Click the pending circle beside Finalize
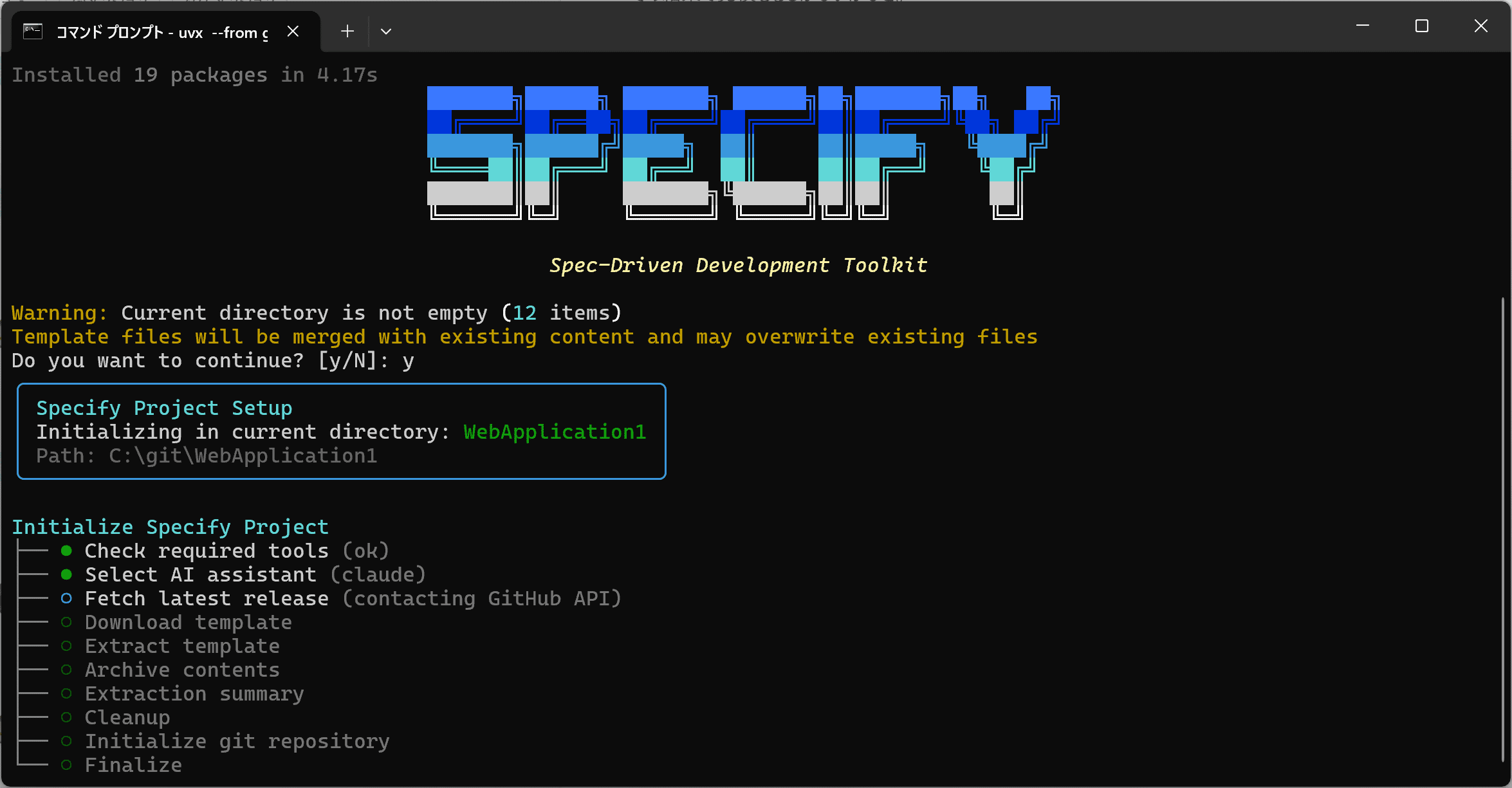 point(66,765)
